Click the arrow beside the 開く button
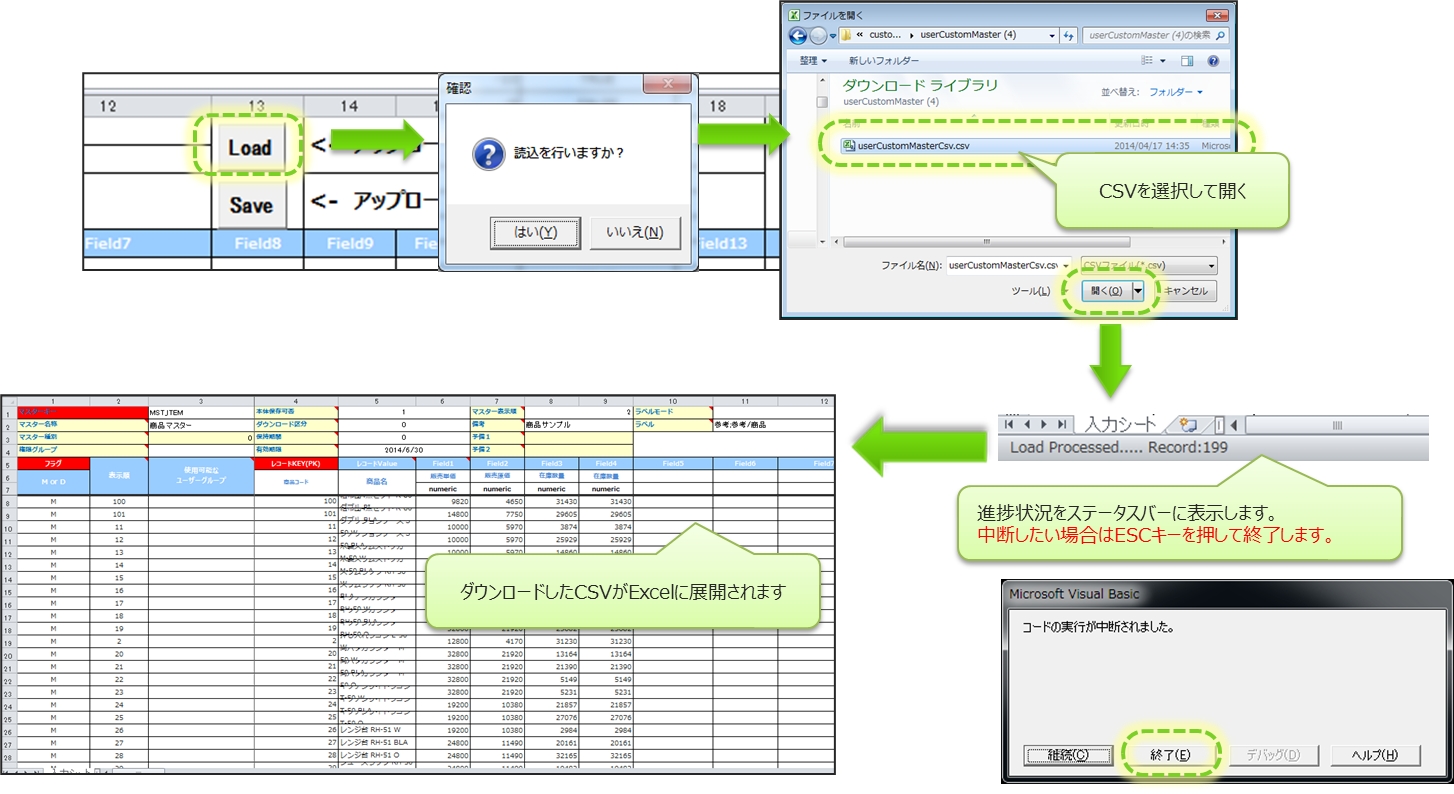The image size is (1454, 794). (1138, 291)
